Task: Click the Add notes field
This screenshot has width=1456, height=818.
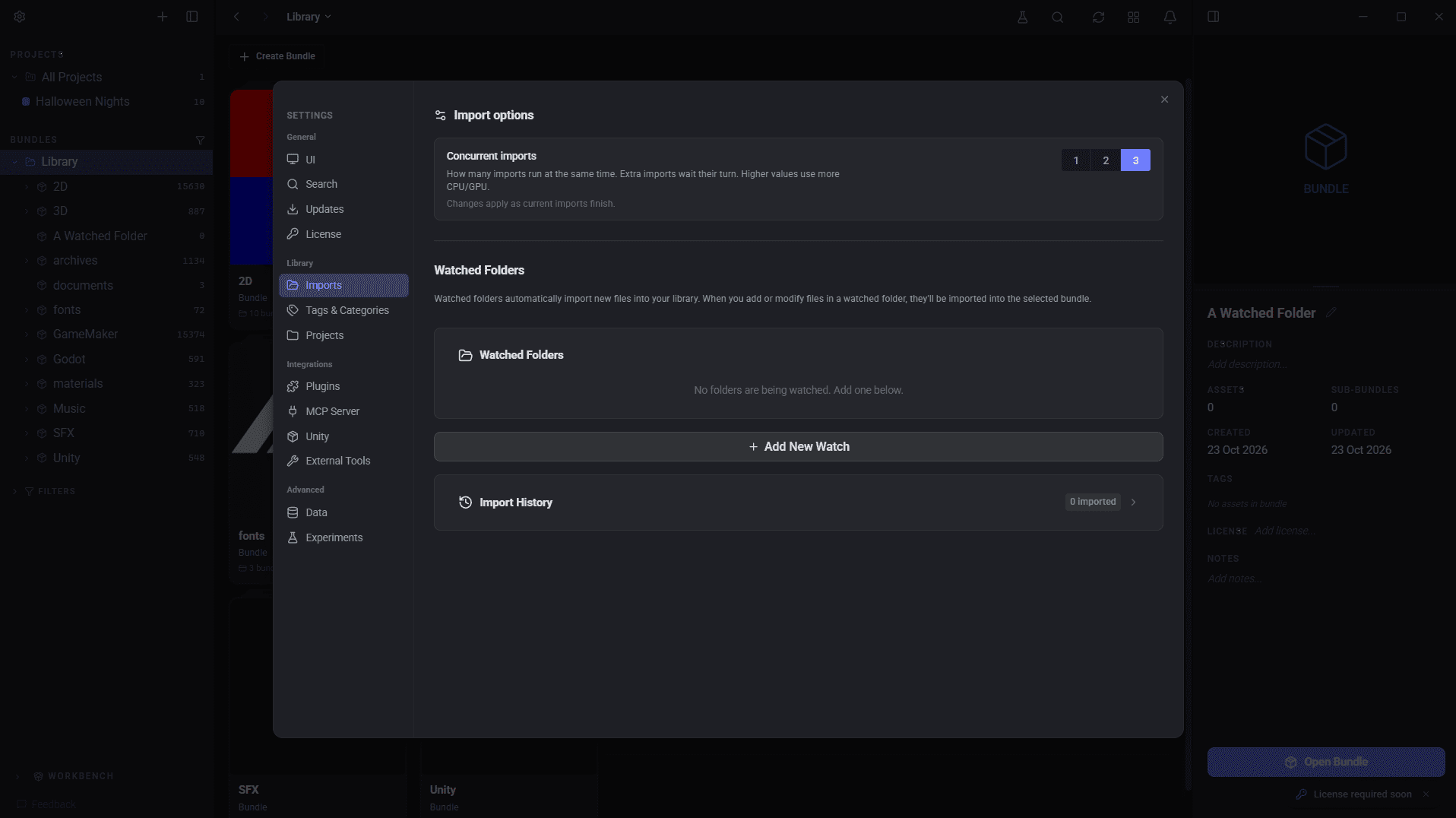Action: coord(1235,579)
